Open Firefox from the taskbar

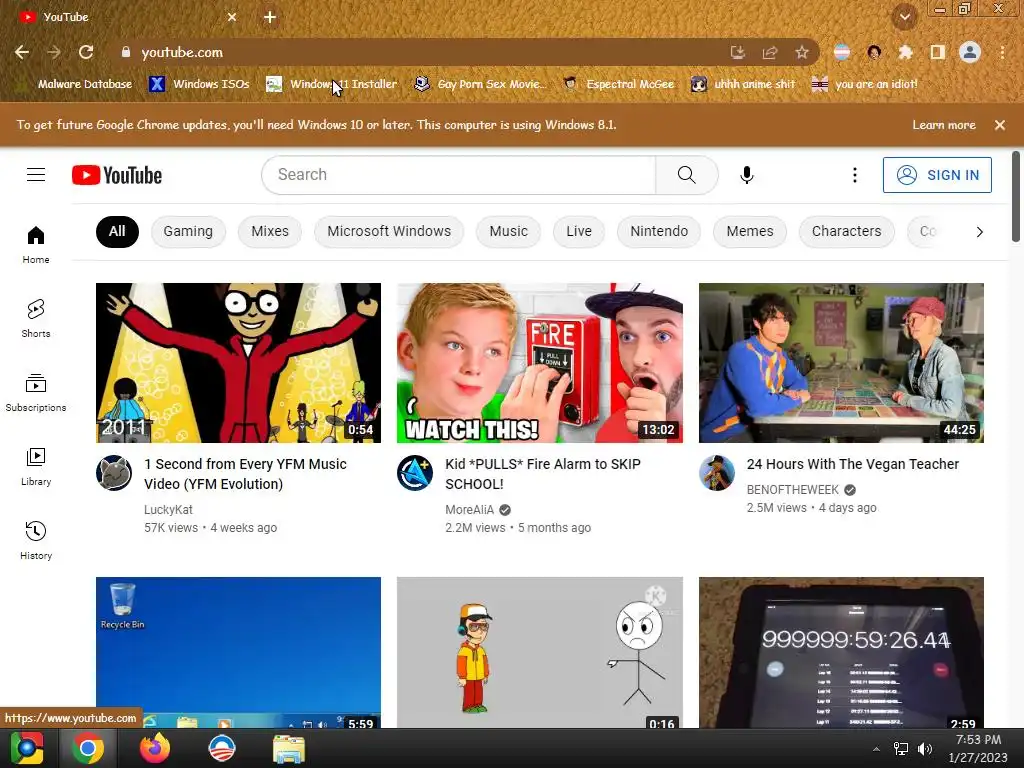155,748
